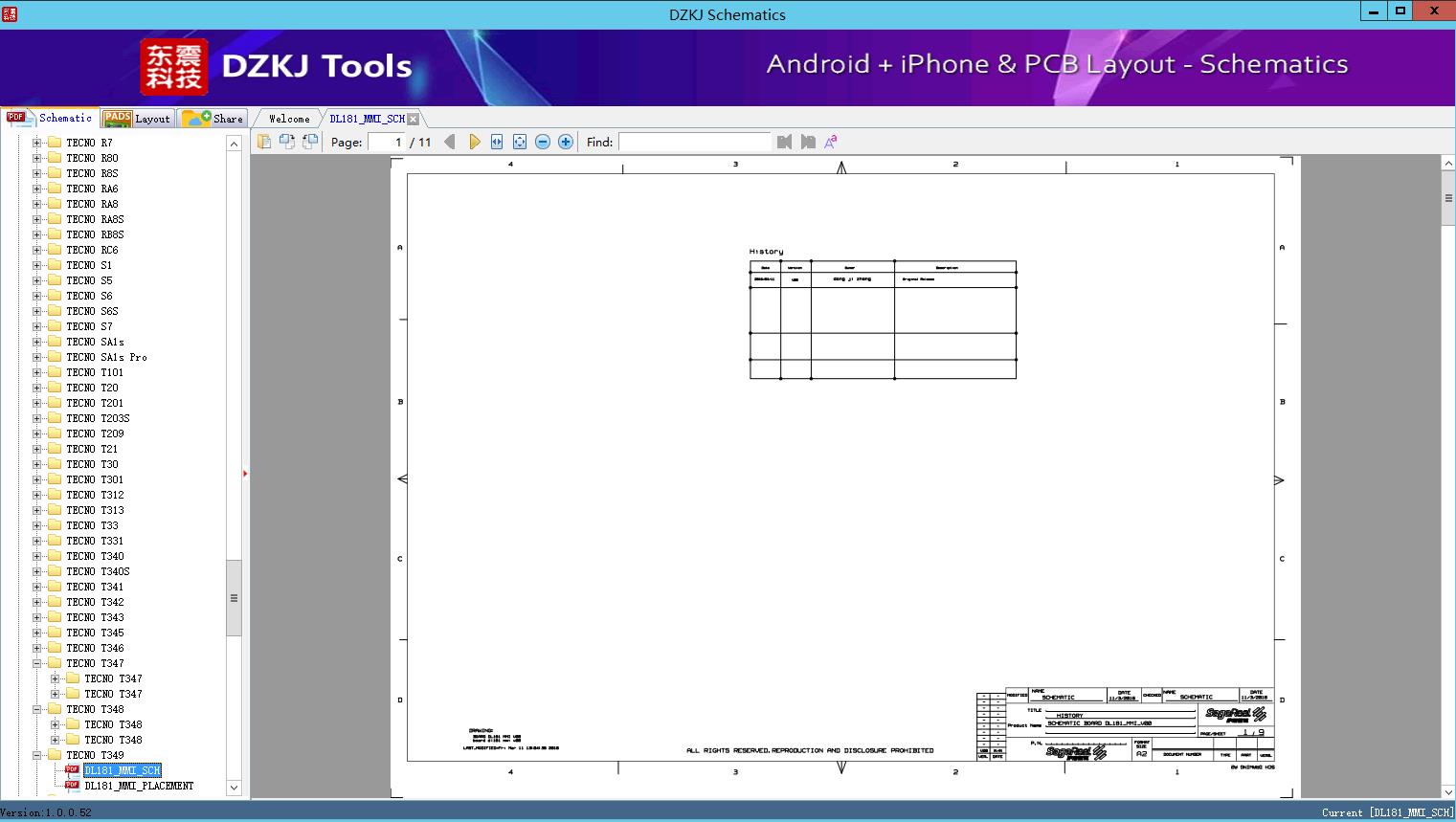Click the tree panel scroll up arrow
Screen dimensions: 1456x822
234,144
